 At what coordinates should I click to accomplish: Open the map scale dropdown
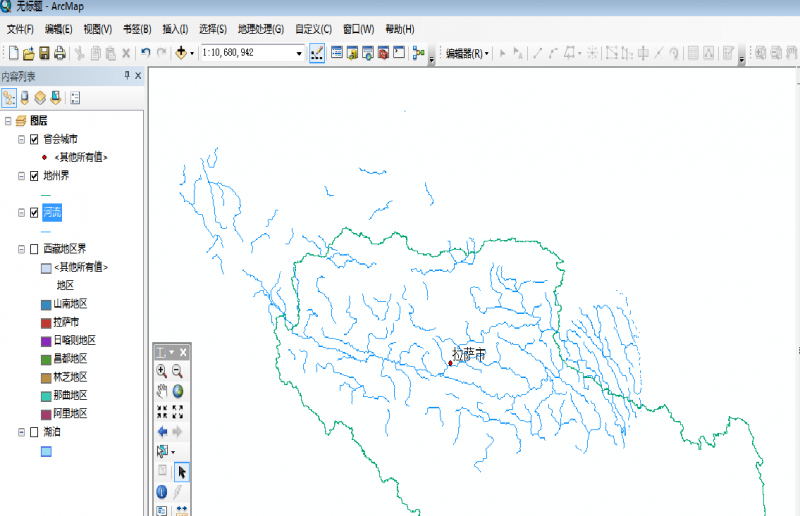pyautogui.click(x=299, y=53)
